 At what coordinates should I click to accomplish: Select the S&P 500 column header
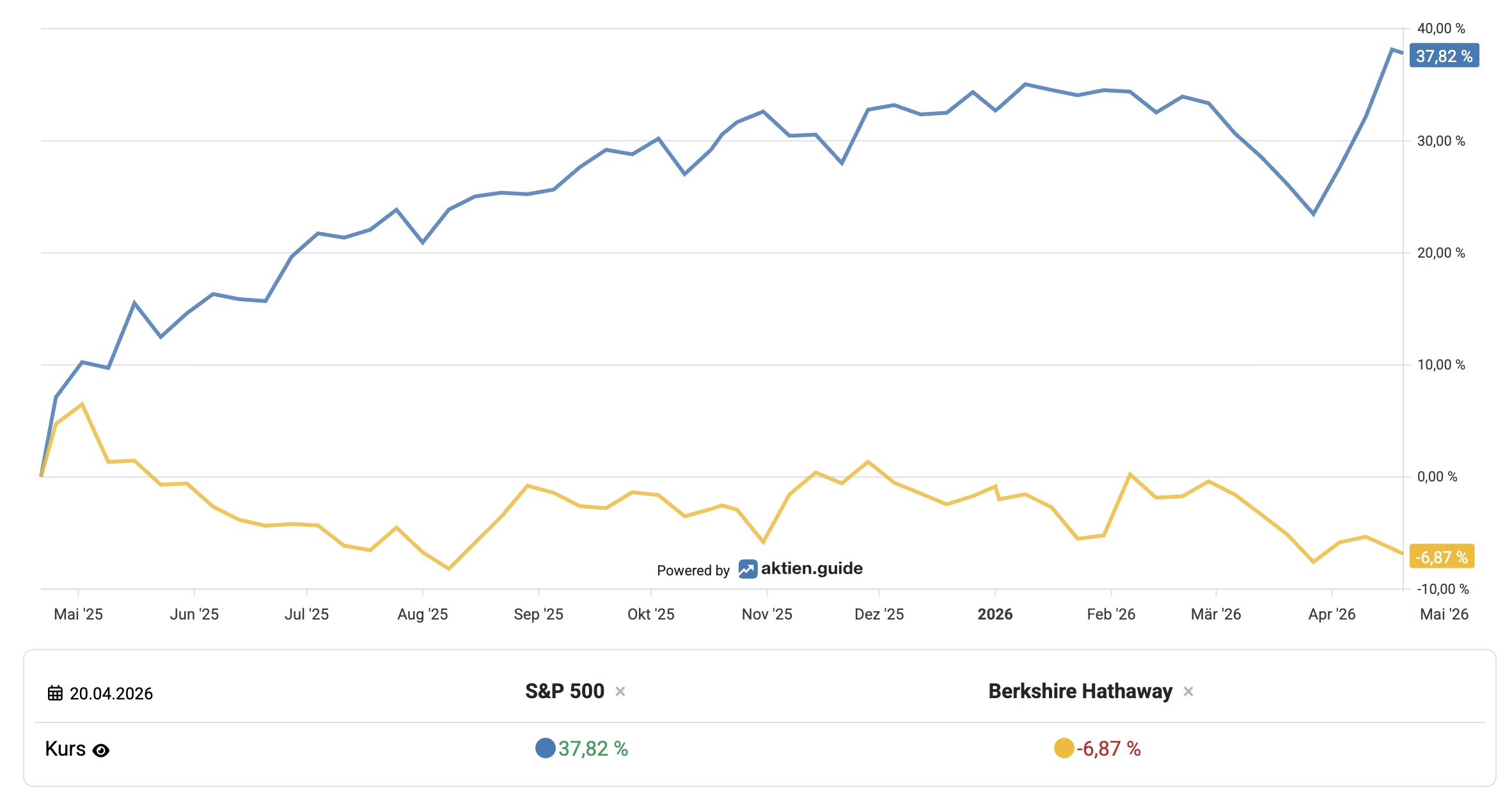click(x=564, y=691)
